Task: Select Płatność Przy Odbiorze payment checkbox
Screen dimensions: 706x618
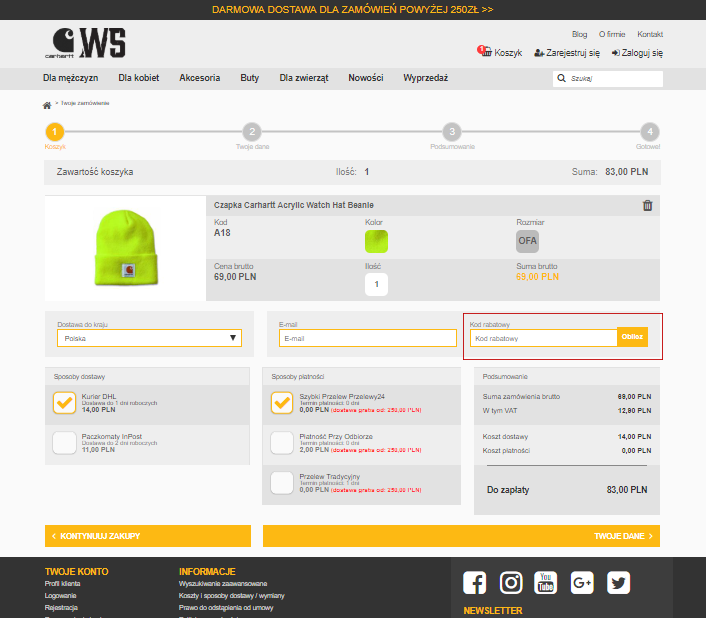Action: pos(283,443)
